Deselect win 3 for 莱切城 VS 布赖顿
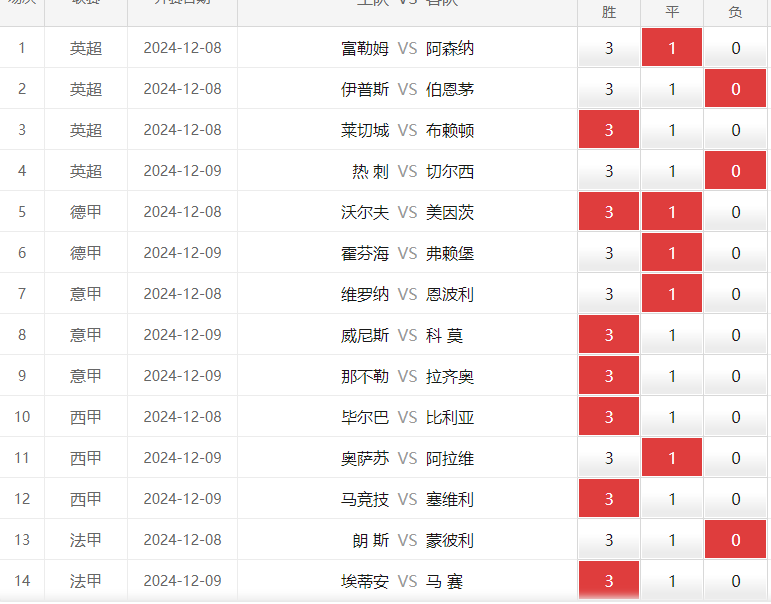The image size is (771, 604). coord(609,129)
